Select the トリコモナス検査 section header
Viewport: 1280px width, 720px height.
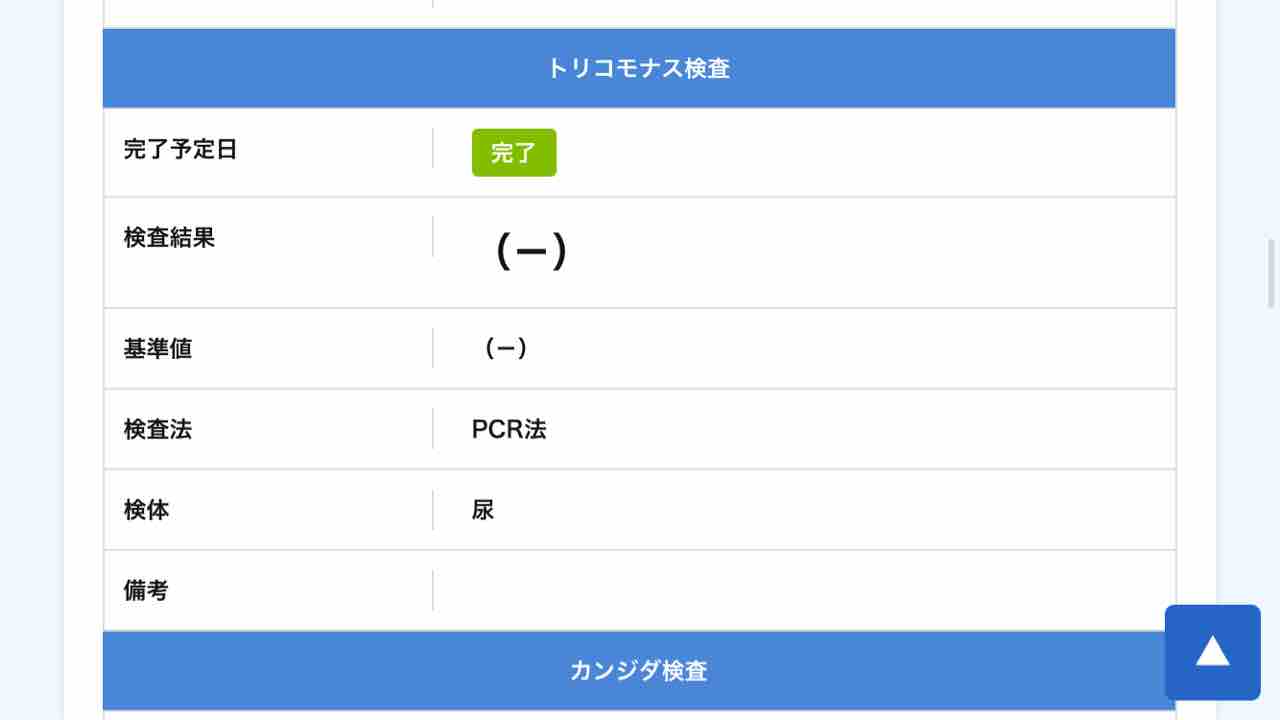(x=639, y=69)
